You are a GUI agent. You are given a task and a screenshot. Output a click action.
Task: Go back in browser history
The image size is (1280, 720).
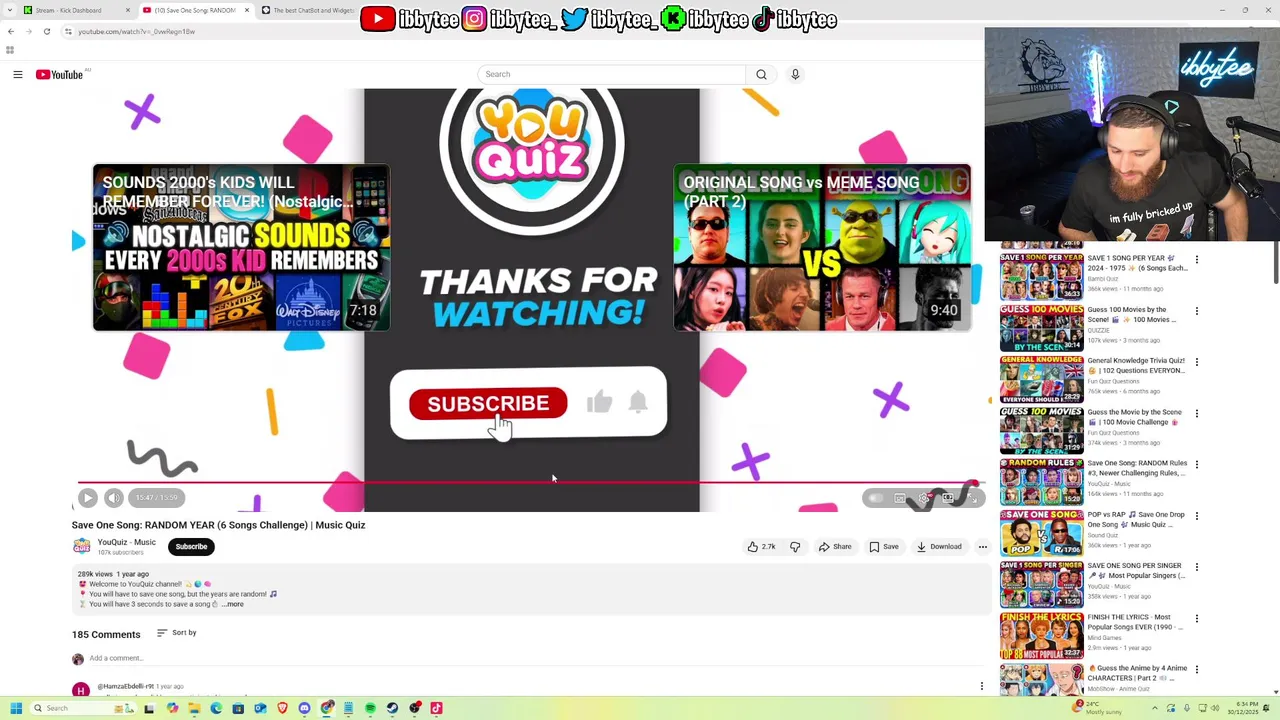pos(11,31)
